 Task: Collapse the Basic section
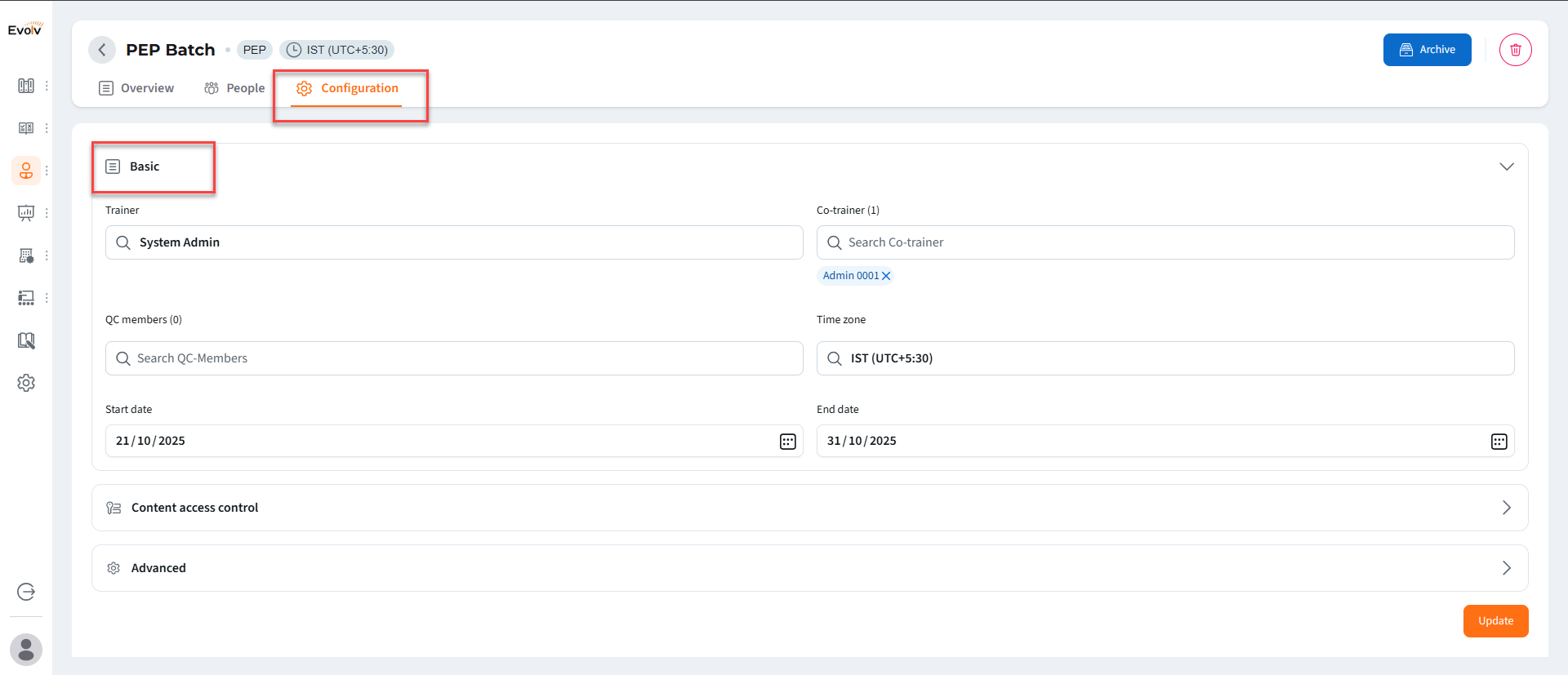(1506, 167)
